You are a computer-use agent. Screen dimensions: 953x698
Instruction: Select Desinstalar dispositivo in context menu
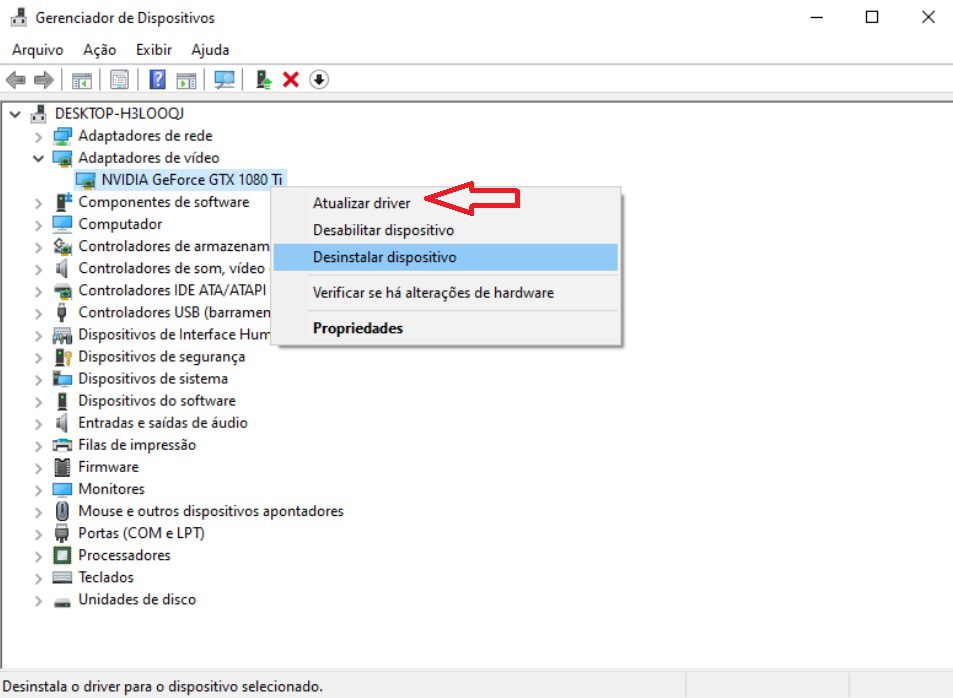click(384, 257)
